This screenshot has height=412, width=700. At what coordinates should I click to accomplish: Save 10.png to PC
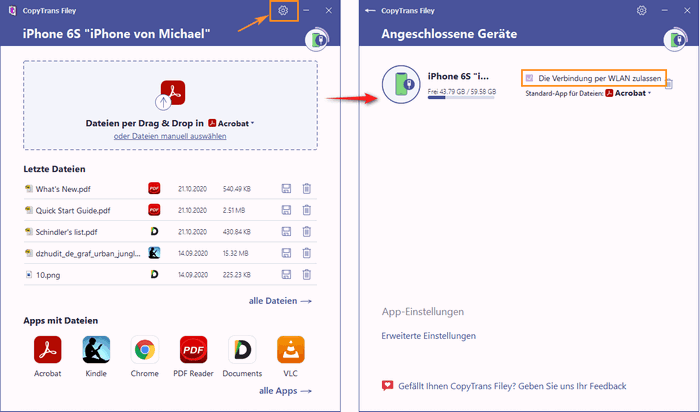pos(286,275)
